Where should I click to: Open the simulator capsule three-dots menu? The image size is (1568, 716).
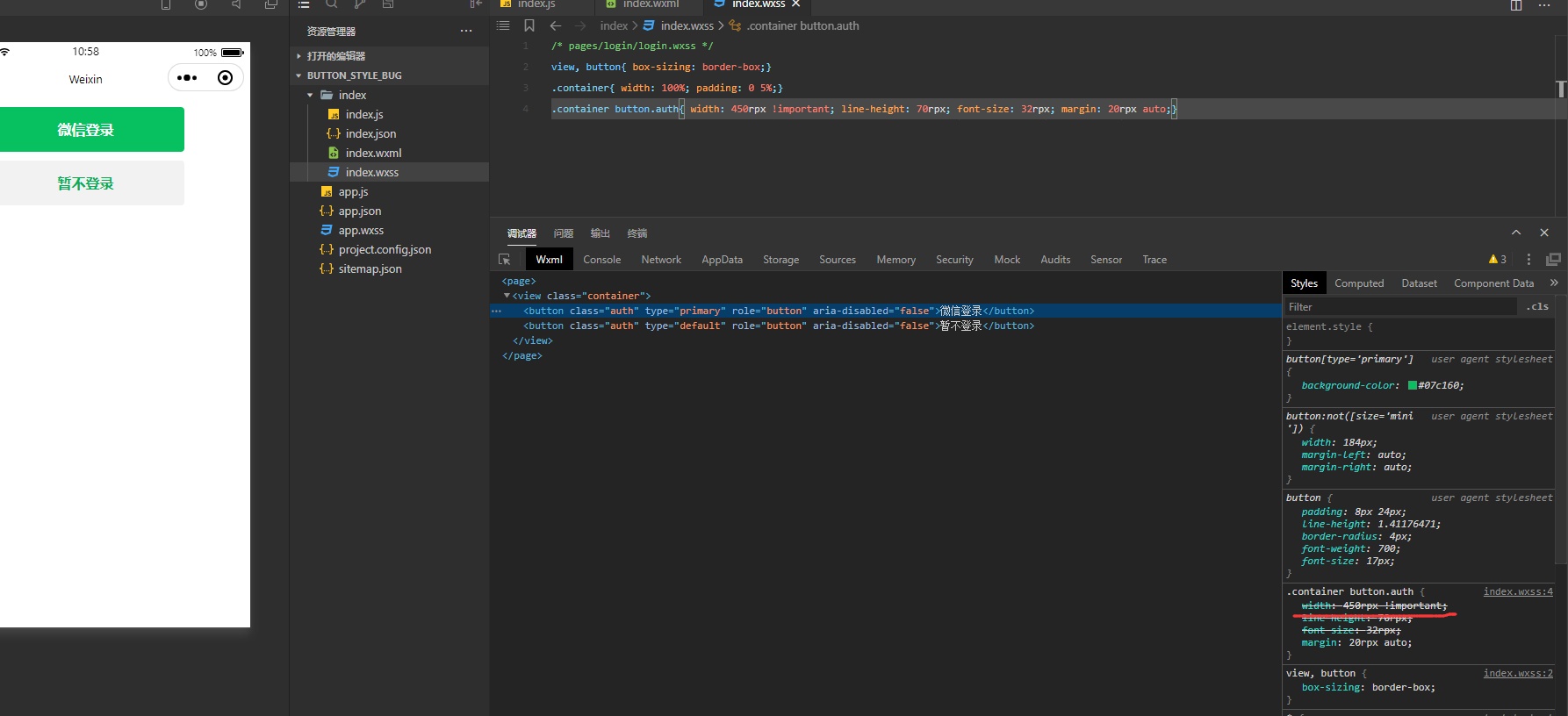[187, 78]
